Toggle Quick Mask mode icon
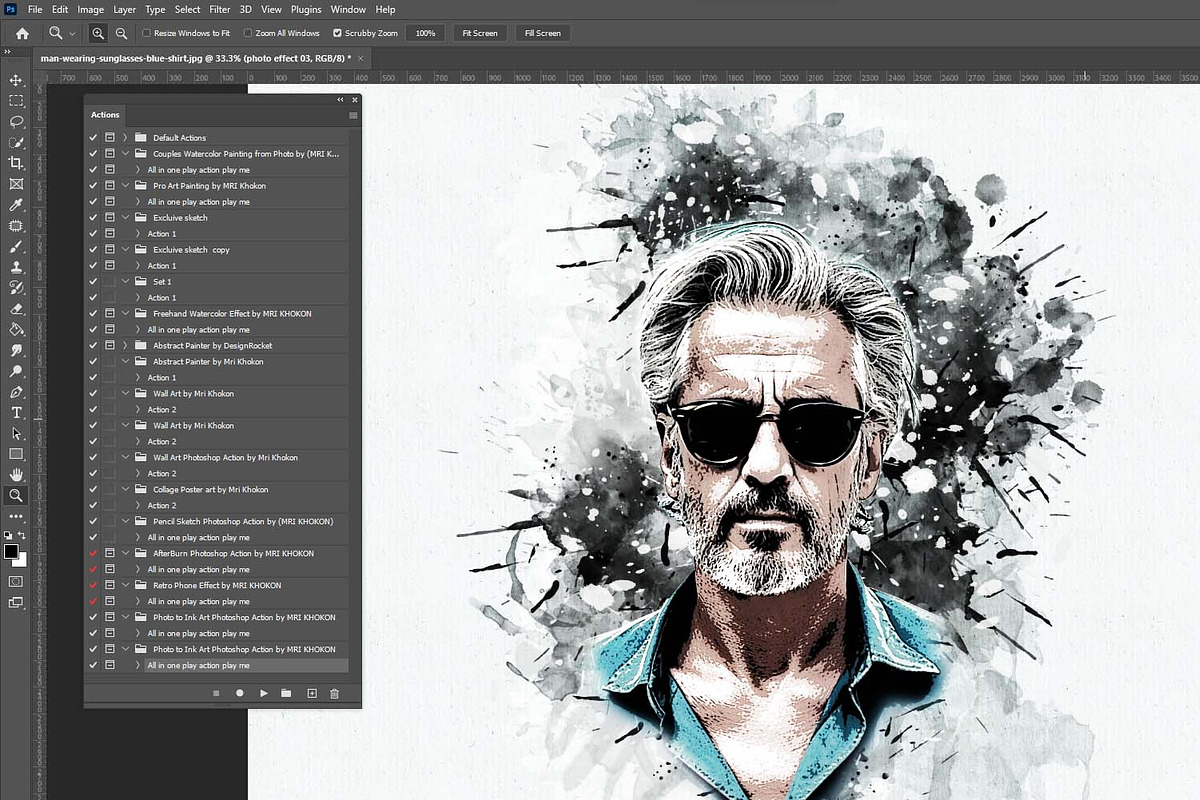The height and width of the screenshot is (800, 1200). point(16,581)
